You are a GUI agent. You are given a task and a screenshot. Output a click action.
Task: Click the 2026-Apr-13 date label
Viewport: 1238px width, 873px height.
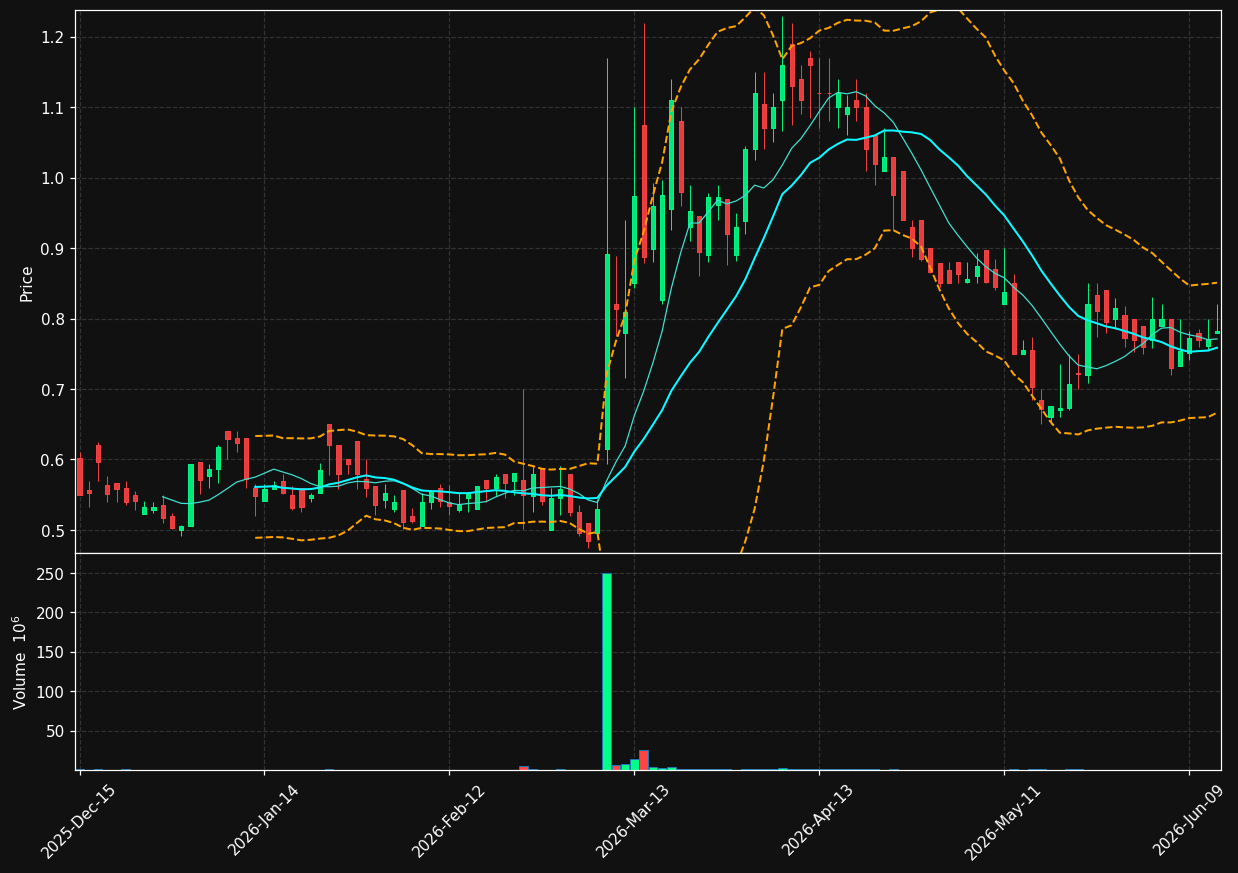pos(819,820)
